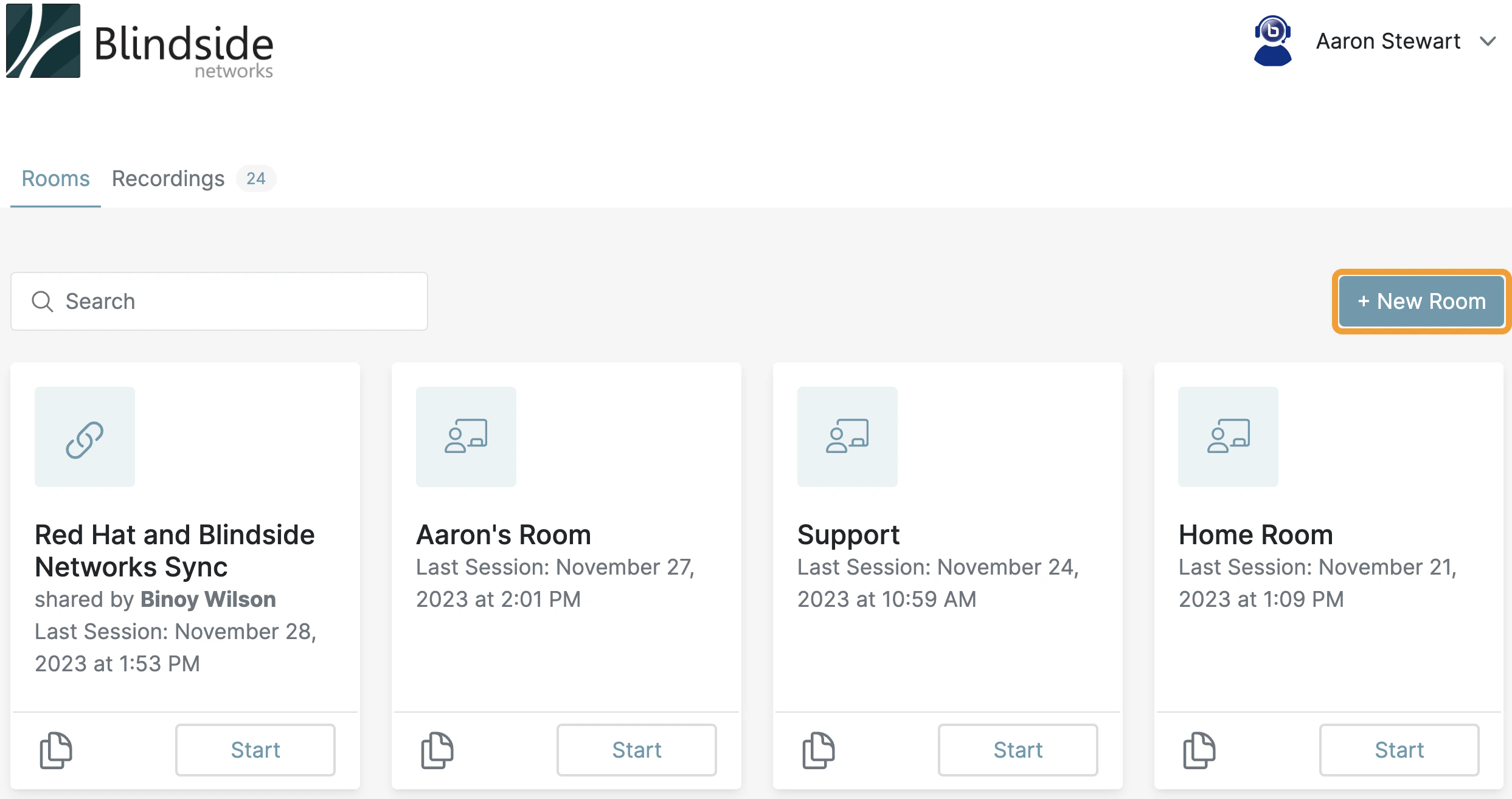Viewport: 1512px width, 799px height.
Task: Create a room with New Room button
Action: (x=1421, y=301)
